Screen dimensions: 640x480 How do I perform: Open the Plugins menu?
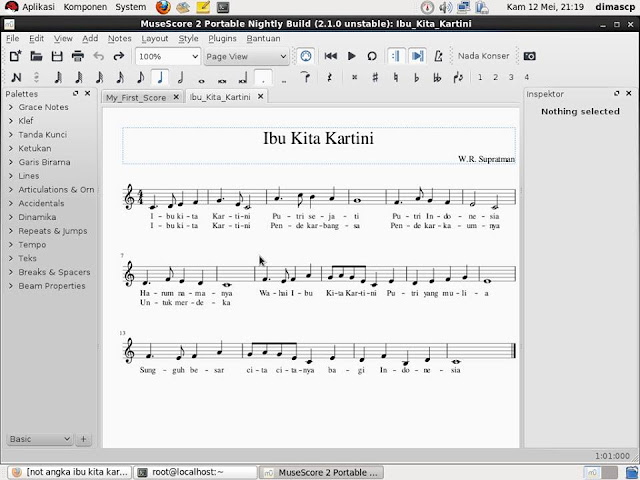222,38
